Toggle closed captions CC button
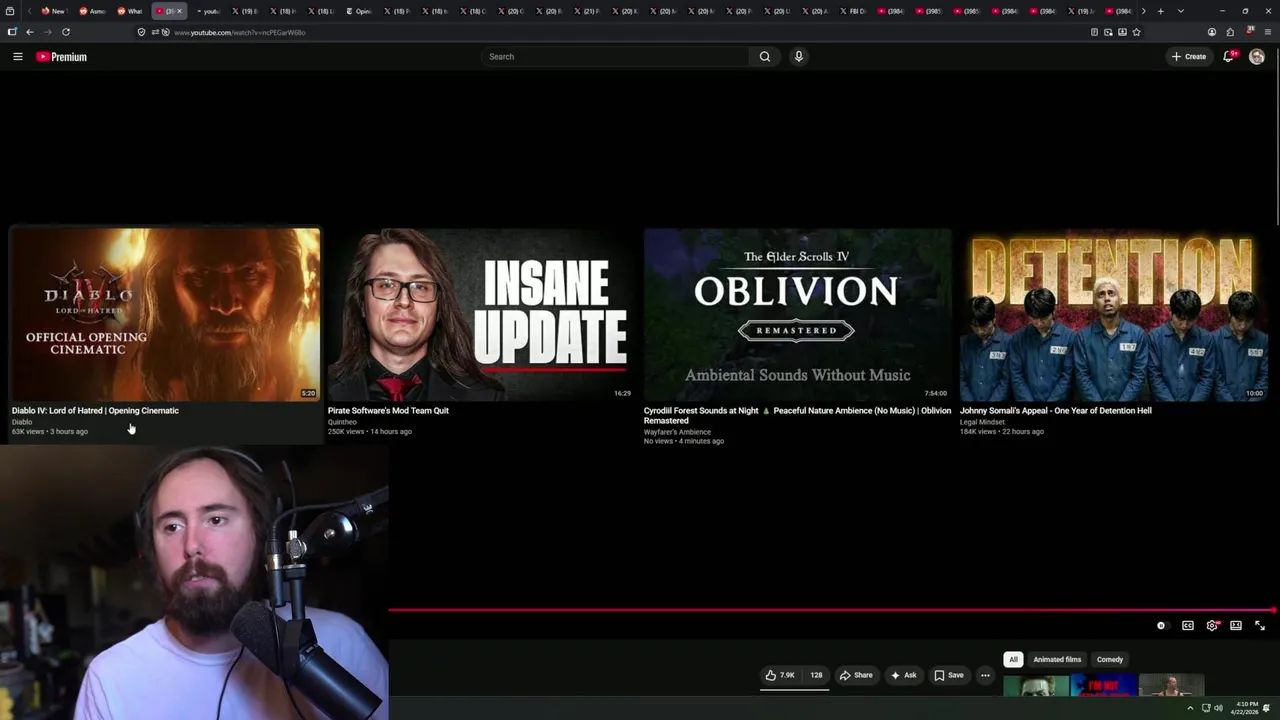This screenshot has width=1280, height=720. coord(1188,626)
